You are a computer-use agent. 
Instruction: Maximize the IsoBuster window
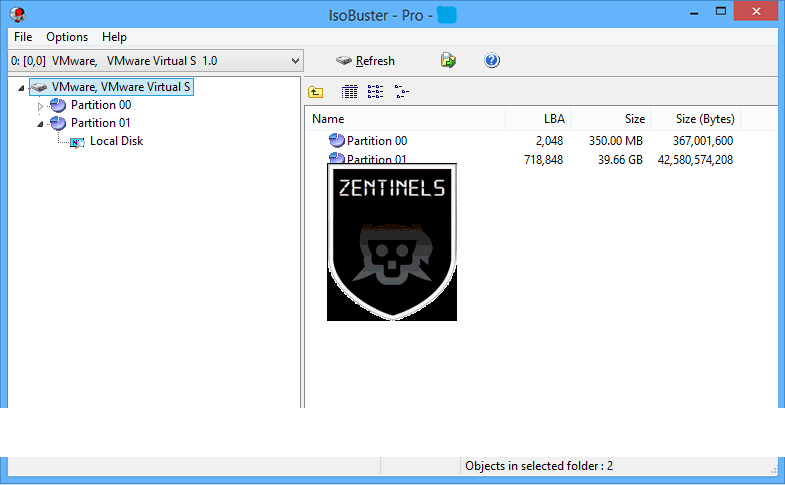(x=721, y=12)
